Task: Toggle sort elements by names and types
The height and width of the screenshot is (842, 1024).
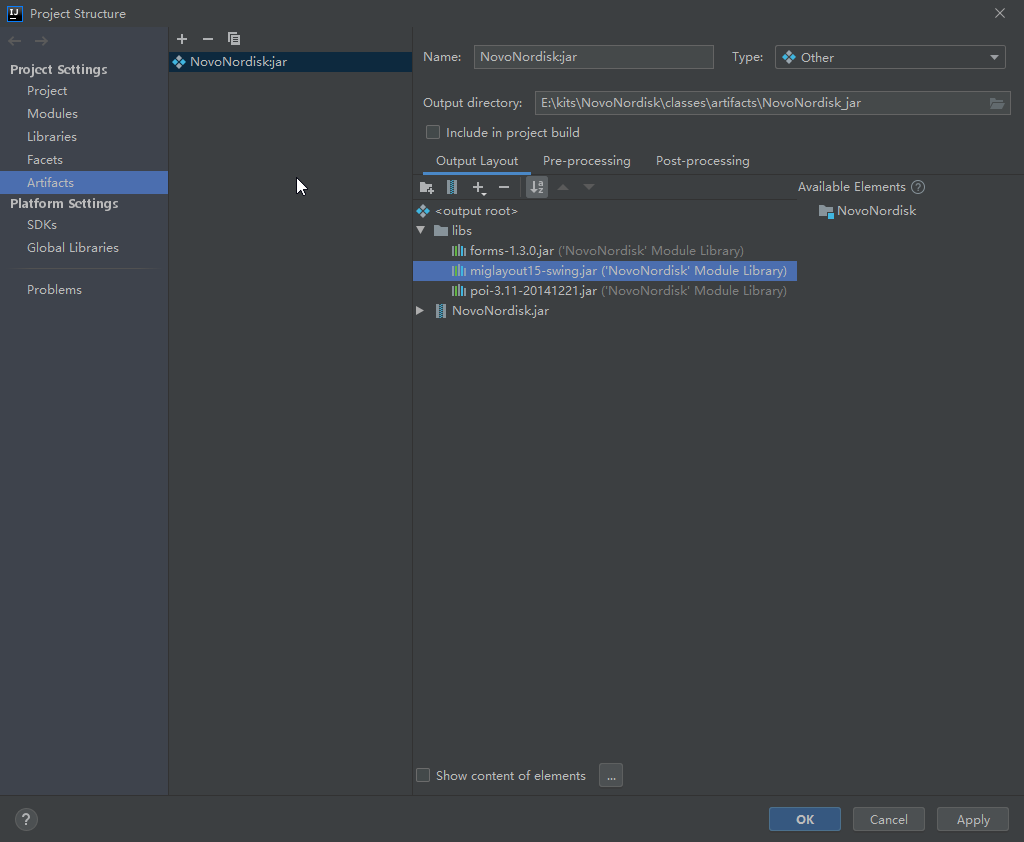Action: click(x=537, y=187)
